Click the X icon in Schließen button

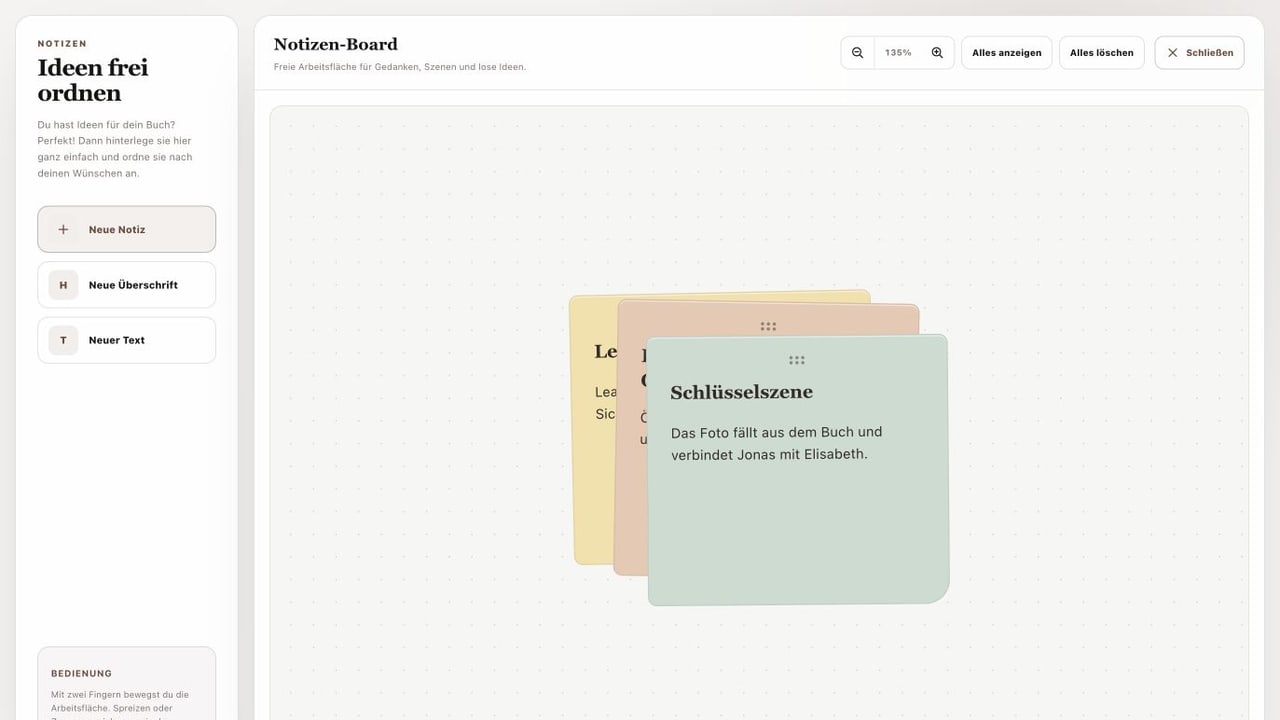pyautogui.click(x=1173, y=53)
